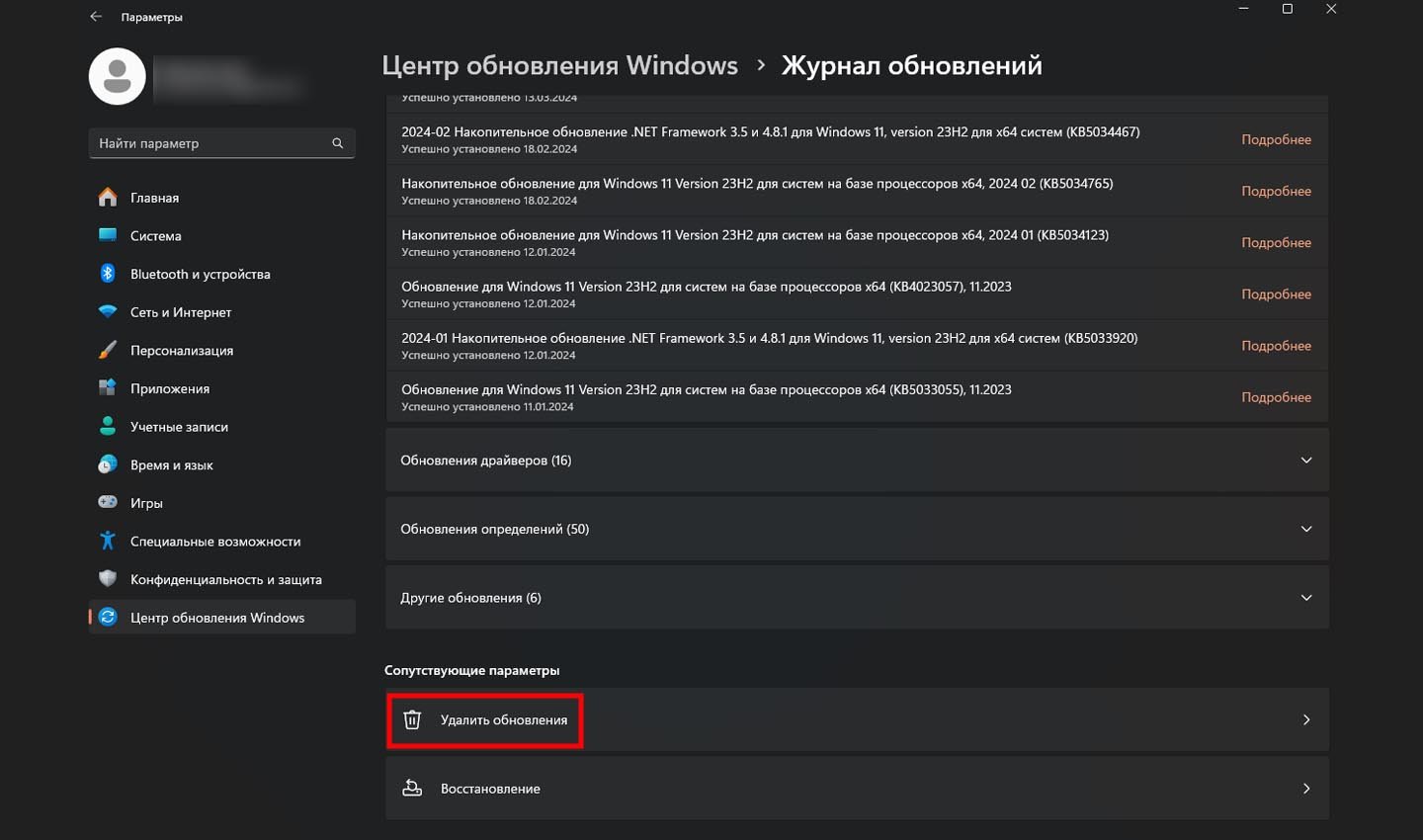1423x840 pixels.
Task: Click the Bluetooth icon in sidebar
Action: point(108,274)
